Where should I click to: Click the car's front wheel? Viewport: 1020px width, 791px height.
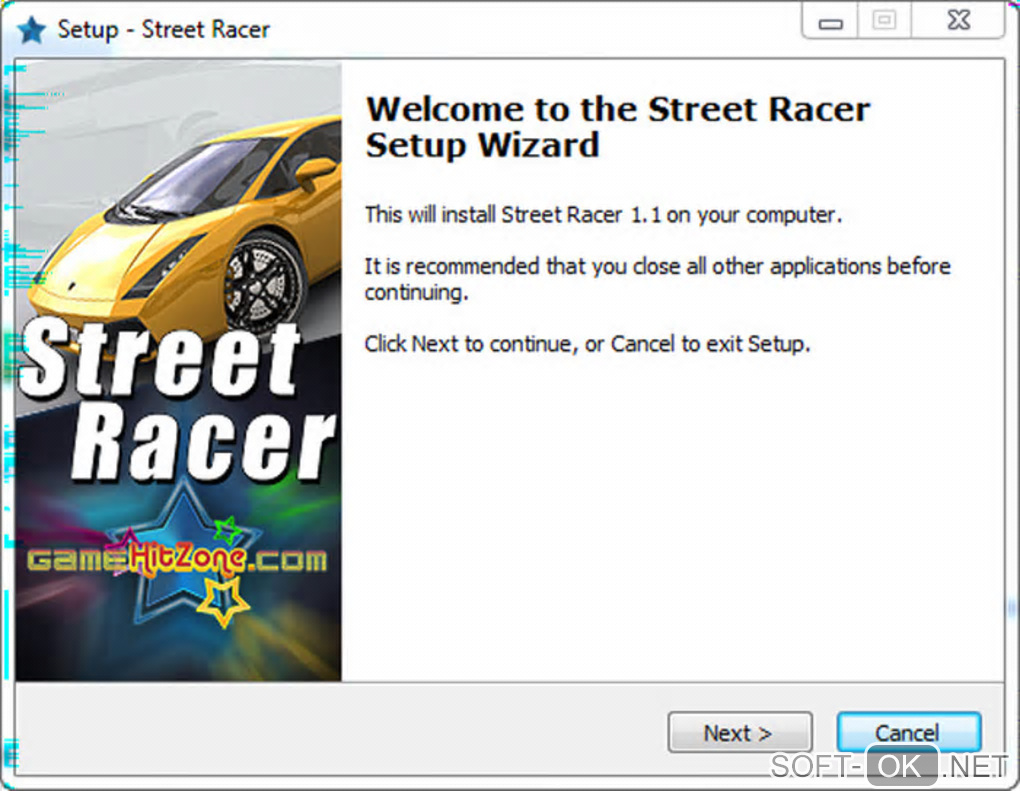pos(263,284)
